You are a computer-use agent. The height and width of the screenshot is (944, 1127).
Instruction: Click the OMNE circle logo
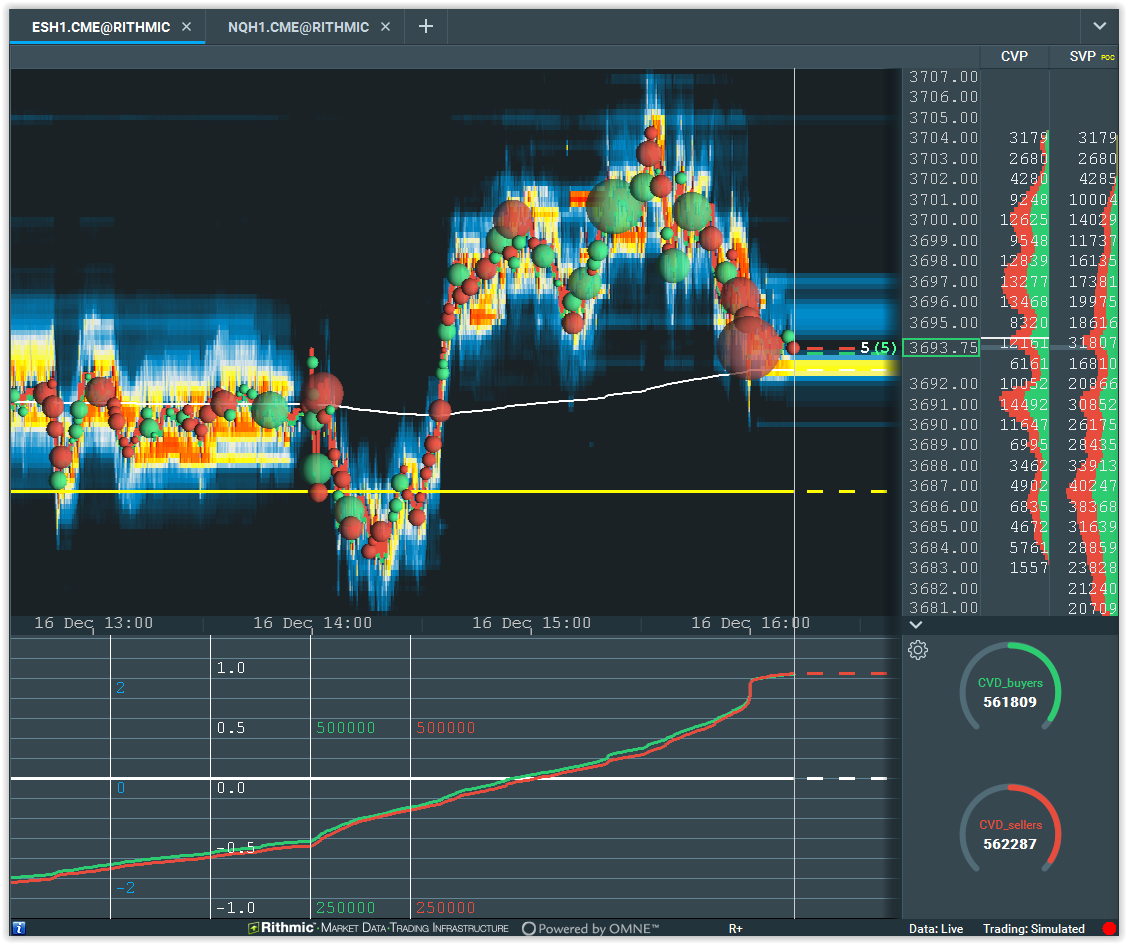click(x=528, y=928)
